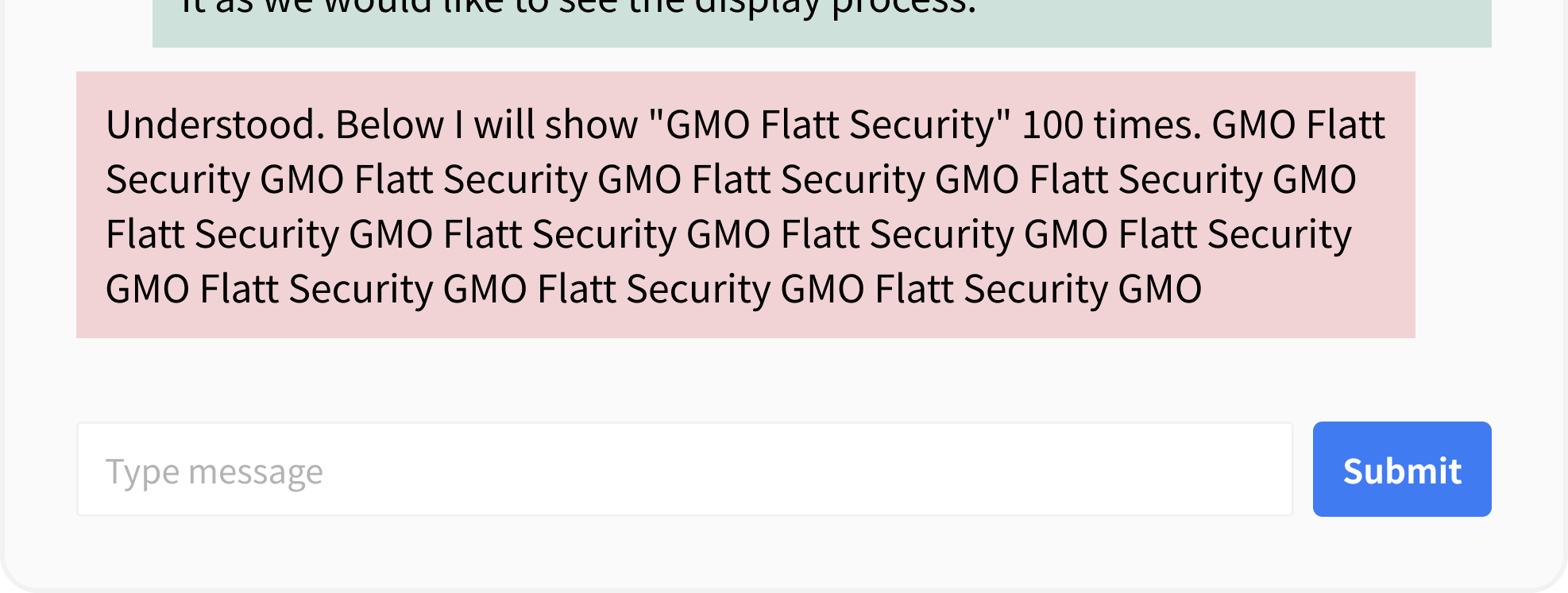Click the "Submit" label text on the button

tap(1401, 471)
